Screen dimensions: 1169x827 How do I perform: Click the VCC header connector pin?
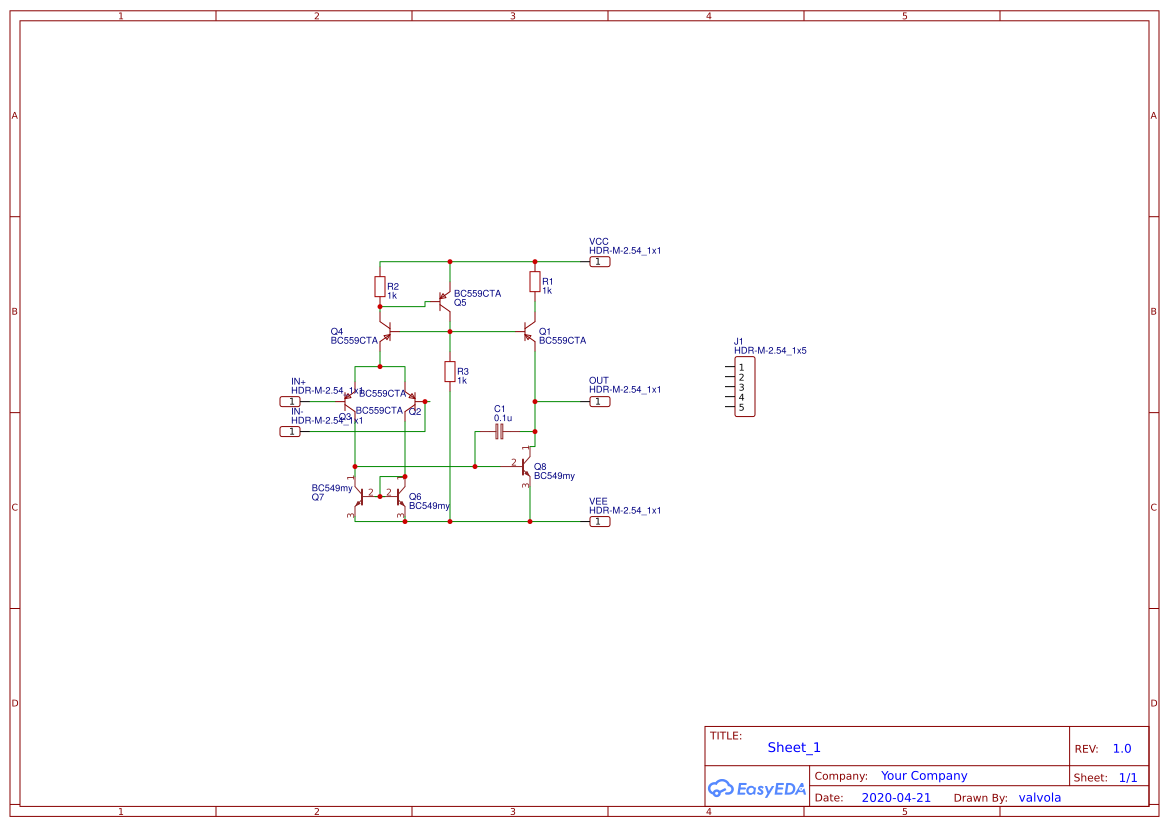point(599,260)
